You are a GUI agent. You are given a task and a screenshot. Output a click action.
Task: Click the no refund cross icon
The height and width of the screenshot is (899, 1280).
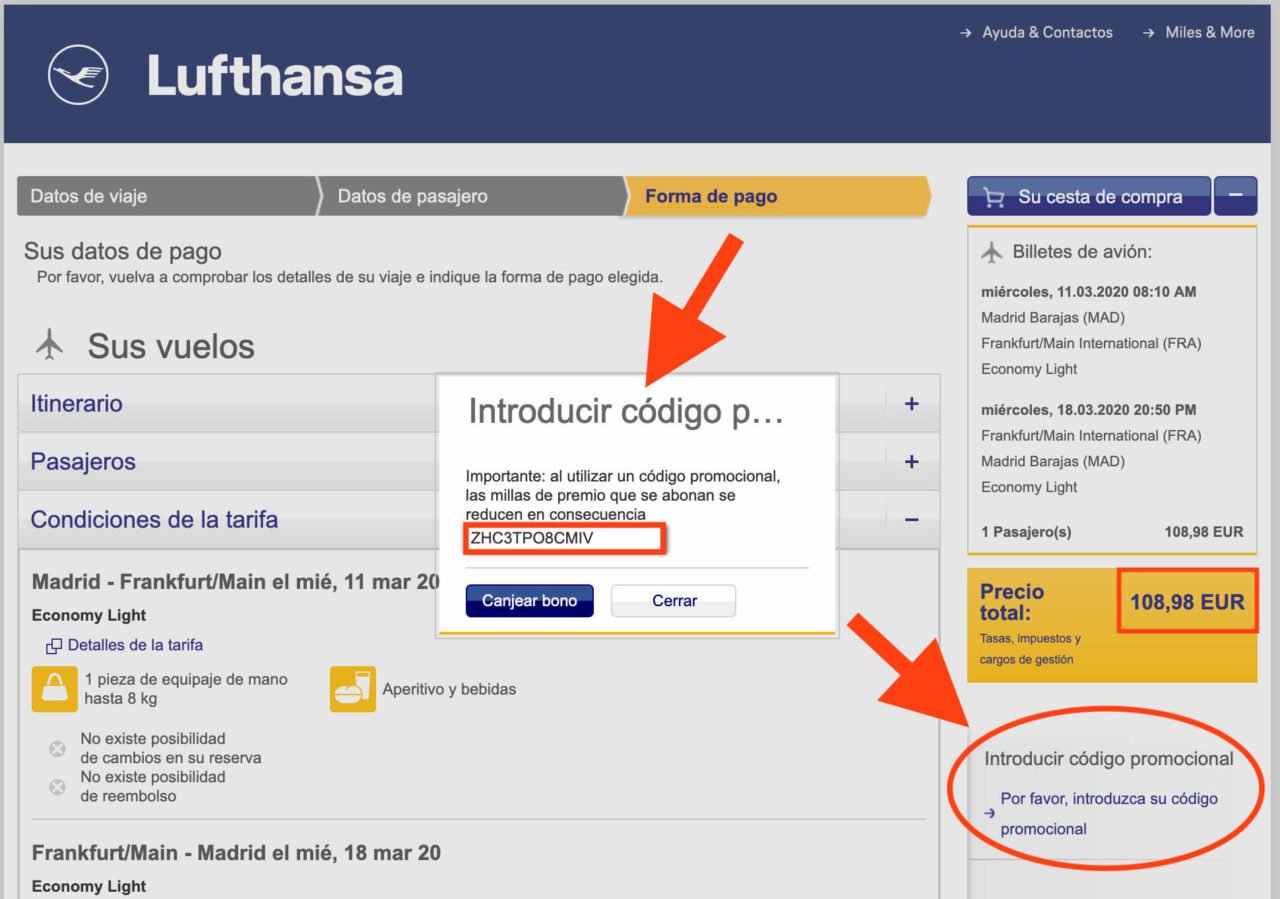[58, 787]
